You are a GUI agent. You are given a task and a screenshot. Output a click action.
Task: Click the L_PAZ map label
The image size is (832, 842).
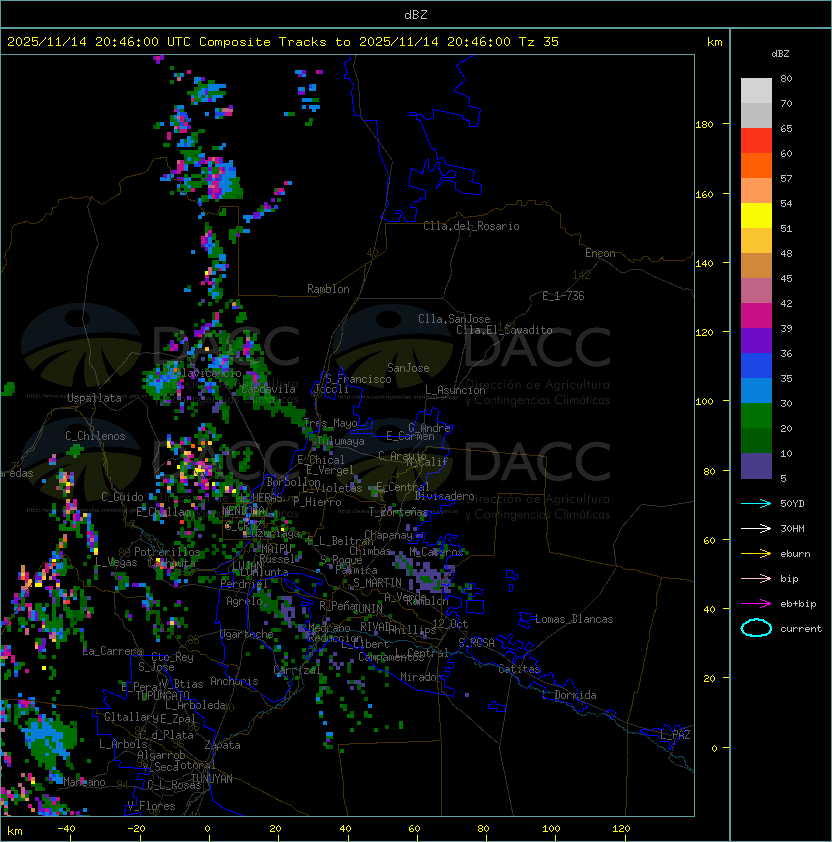tap(675, 735)
